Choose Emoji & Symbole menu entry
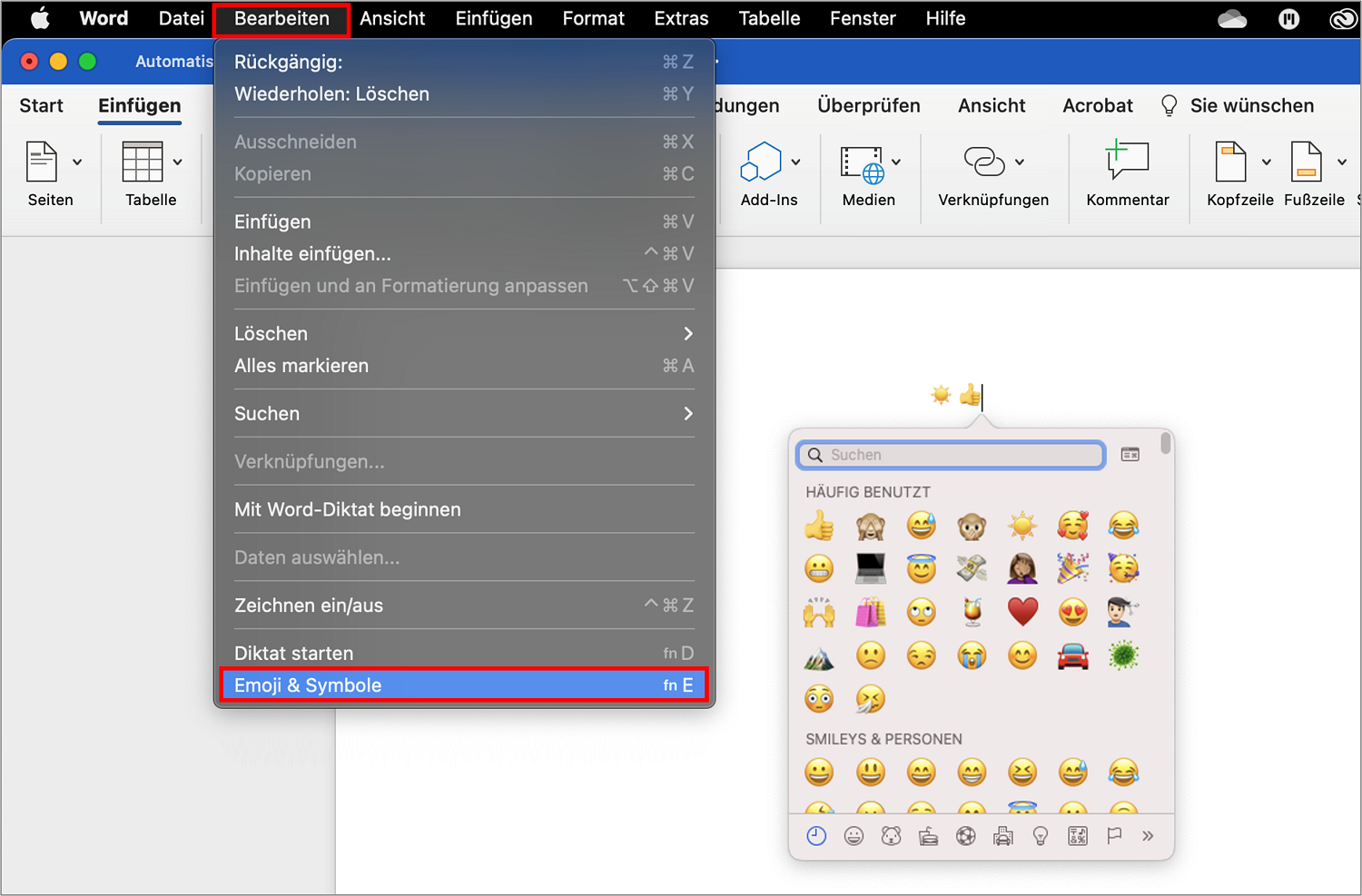Screen dimensions: 1362x896 [x=464, y=684]
